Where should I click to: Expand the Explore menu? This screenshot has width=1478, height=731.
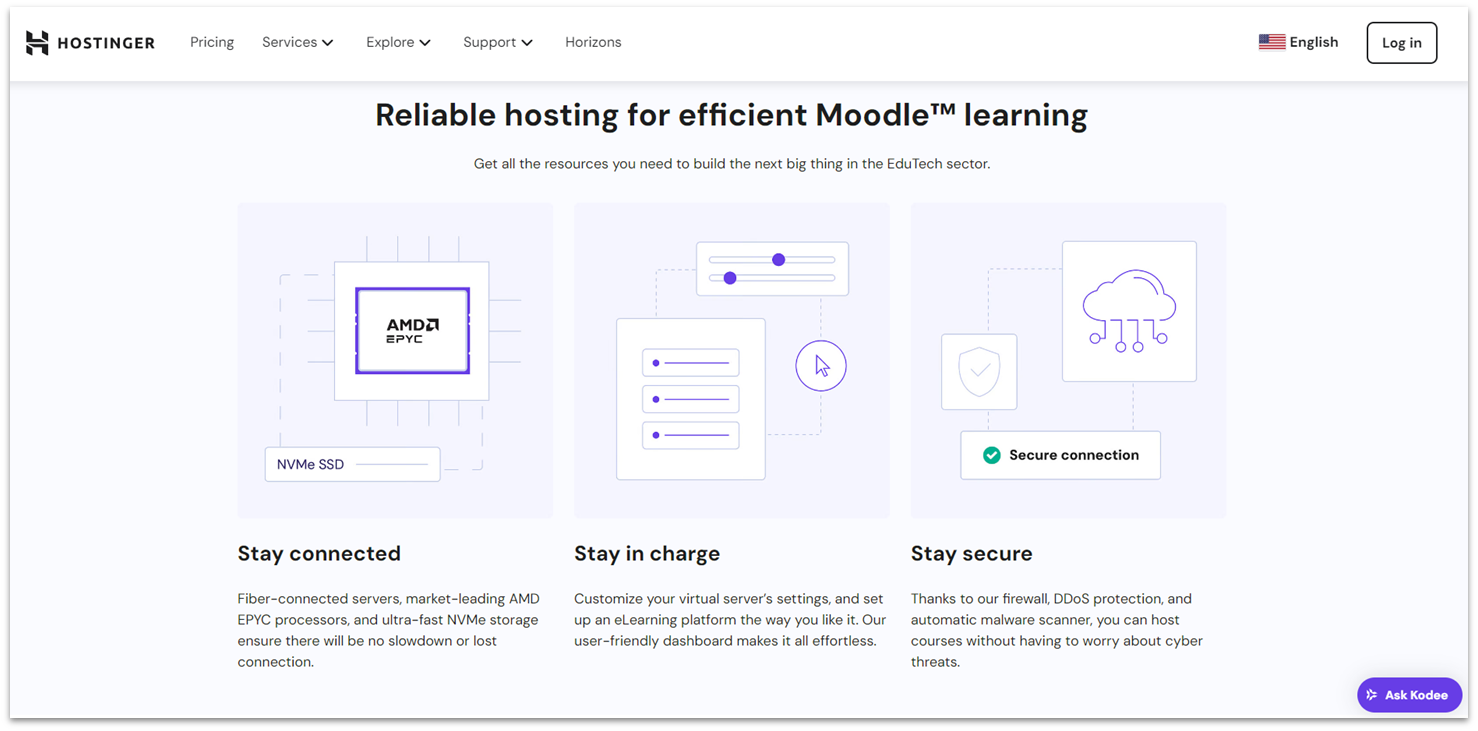398,42
